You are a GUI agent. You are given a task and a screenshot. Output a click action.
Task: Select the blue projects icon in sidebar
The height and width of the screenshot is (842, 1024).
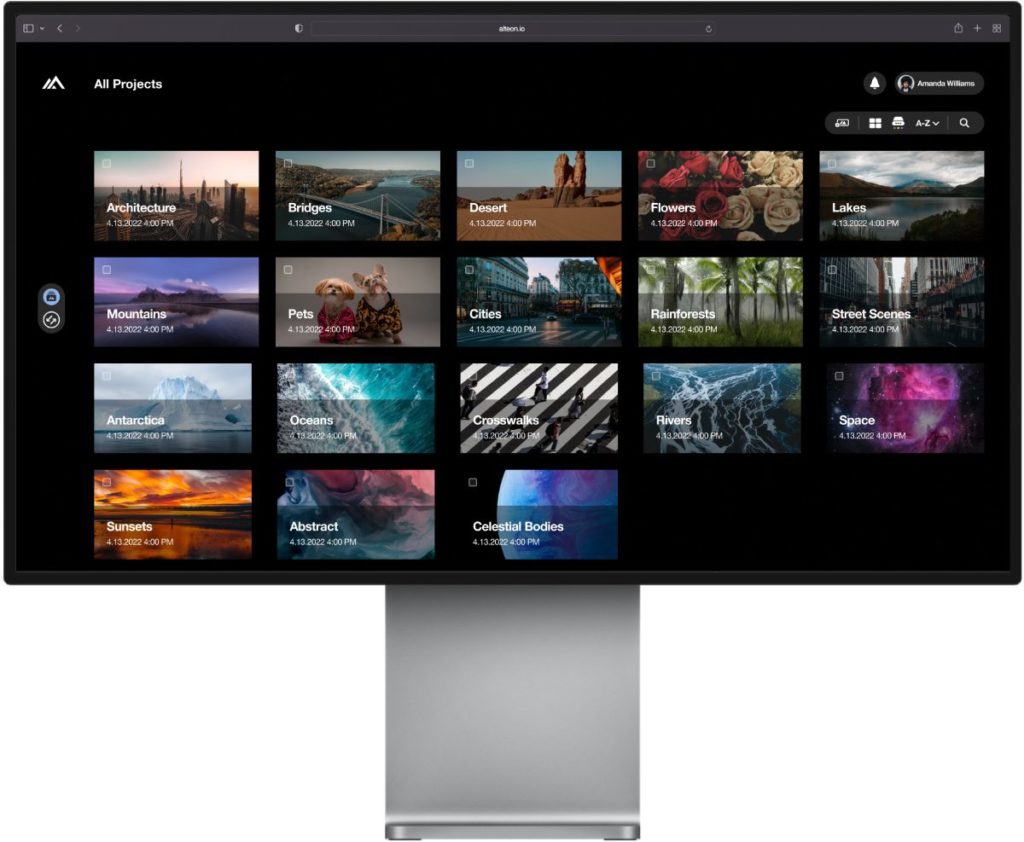(52, 297)
